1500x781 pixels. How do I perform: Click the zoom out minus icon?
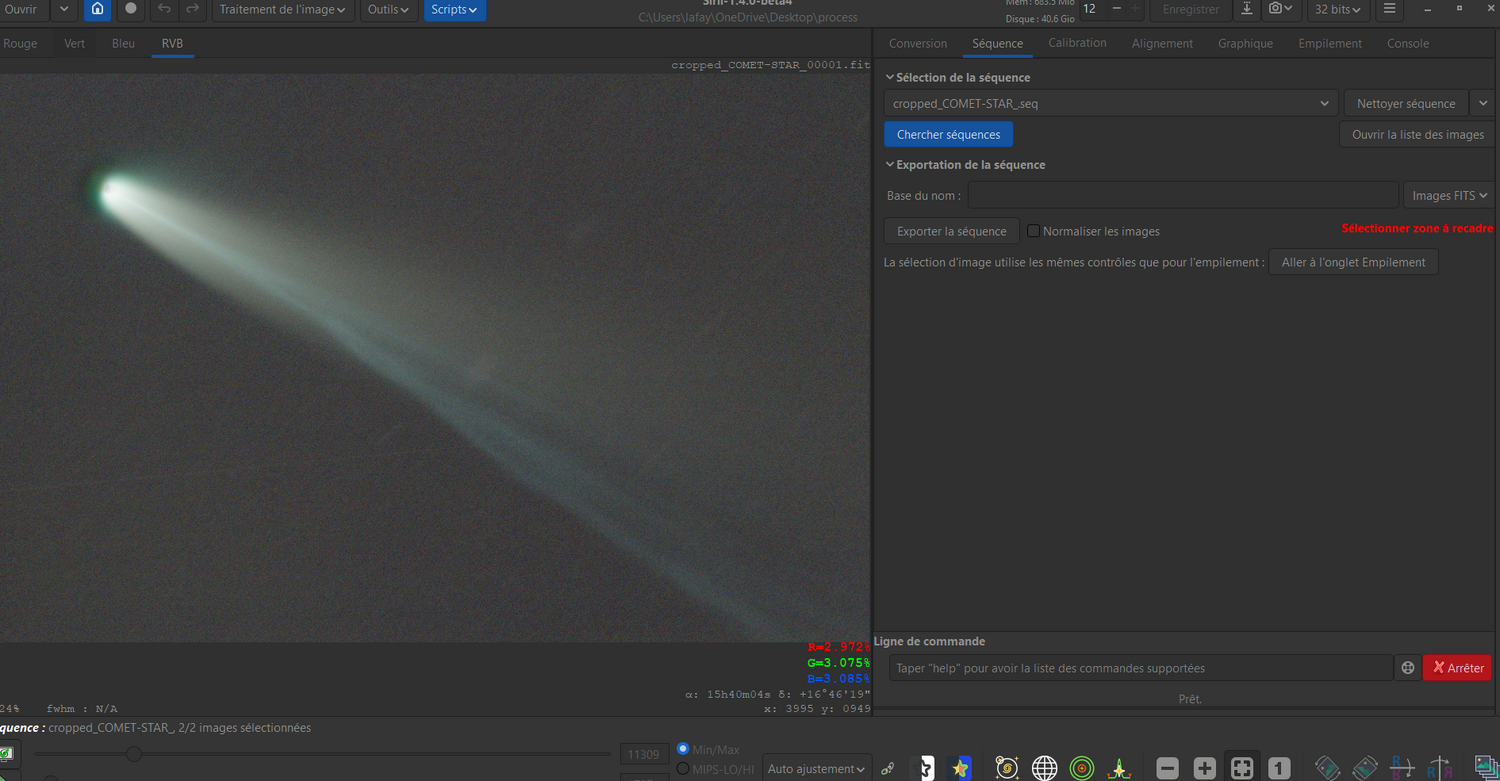[1167, 768]
